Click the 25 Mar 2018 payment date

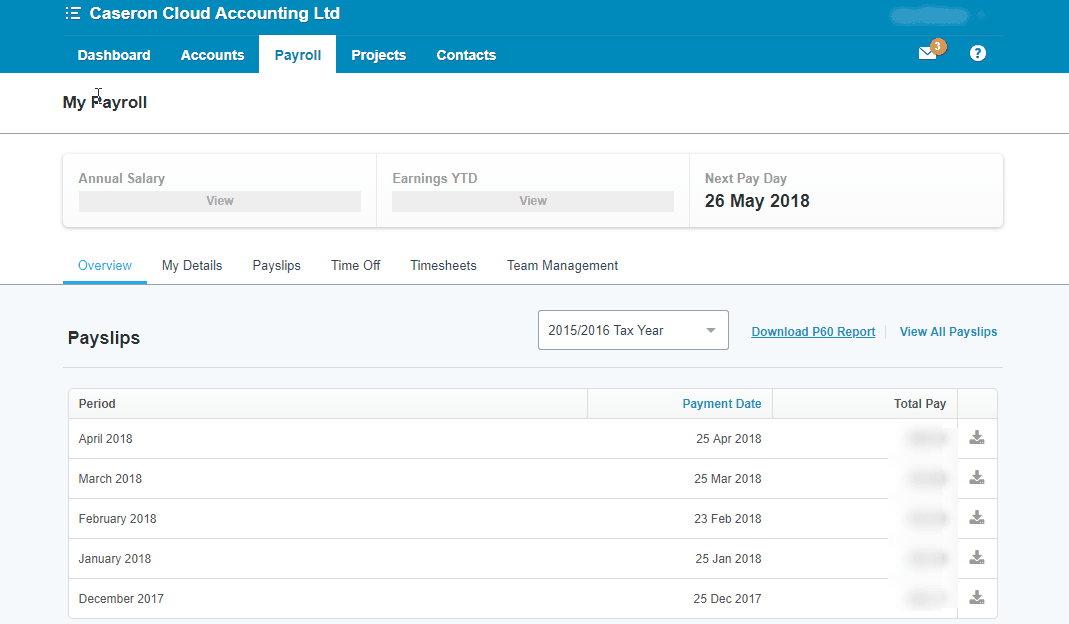(727, 479)
